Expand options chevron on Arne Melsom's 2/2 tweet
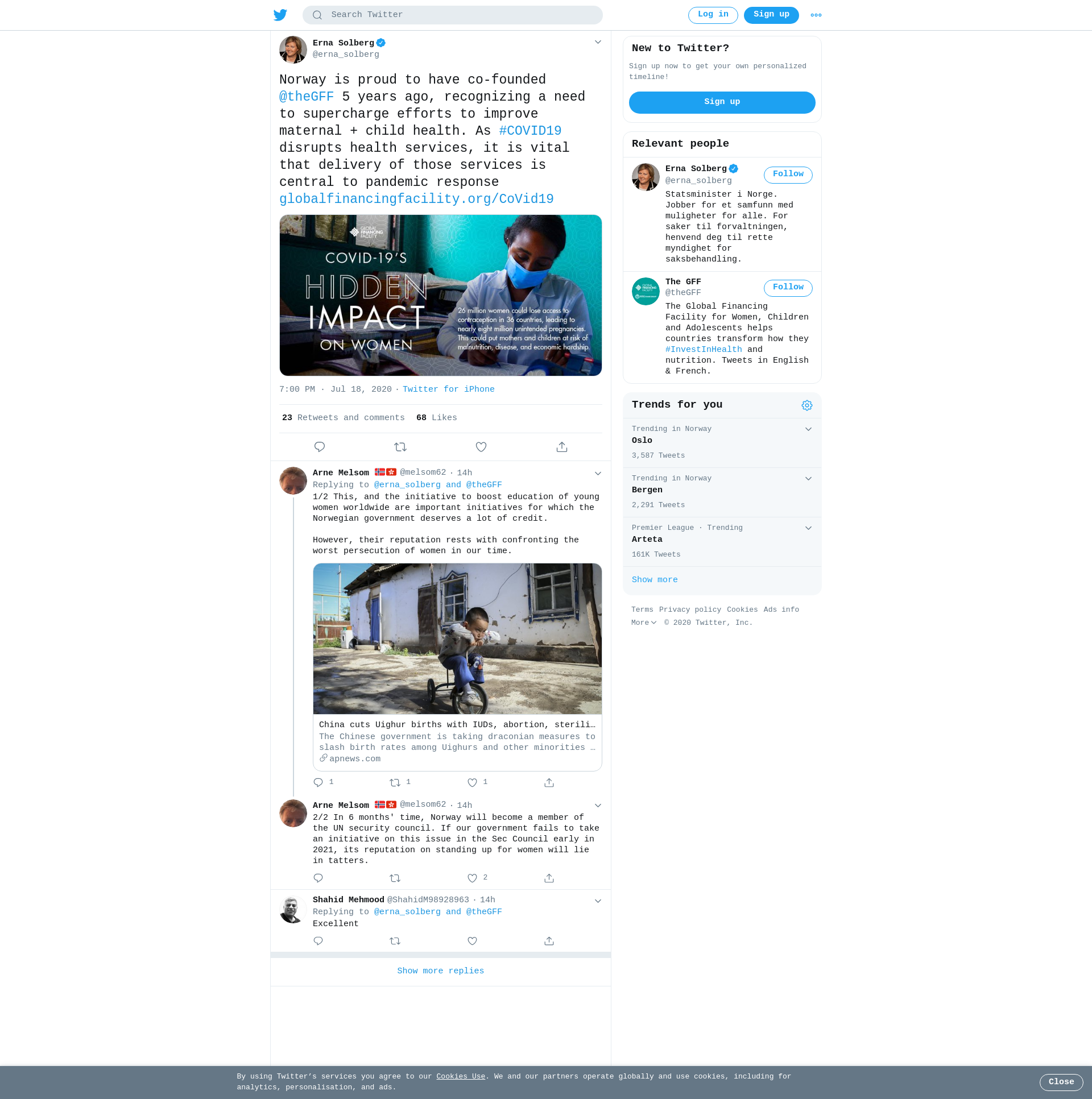The width and height of the screenshot is (1092, 1099). [598, 806]
